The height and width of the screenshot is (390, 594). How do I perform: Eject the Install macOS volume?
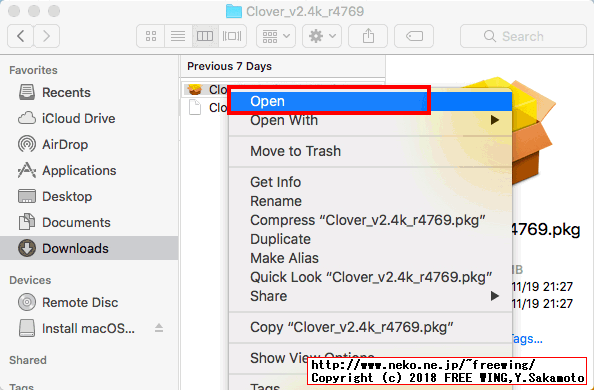click(x=159, y=328)
